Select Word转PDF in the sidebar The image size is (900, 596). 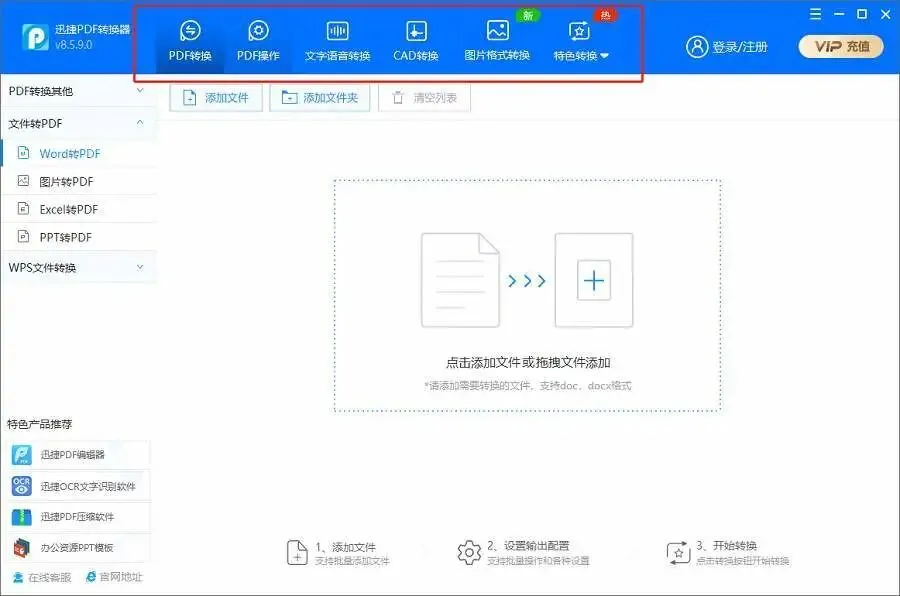[x=80, y=153]
